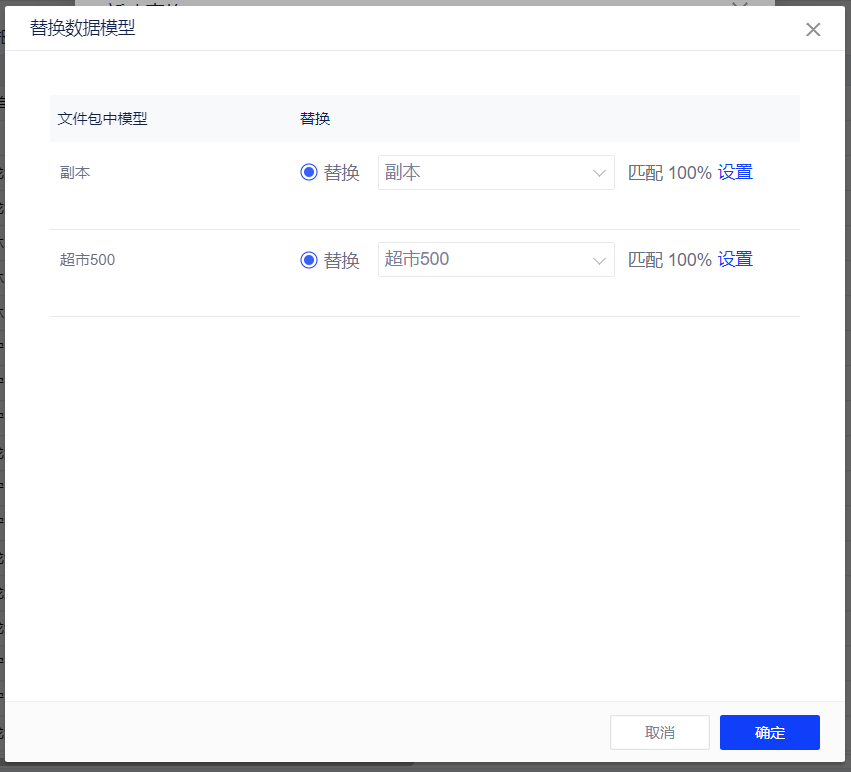Click the 替换 radio label text in 副本 row
The width and height of the screenshot is (851, 772).
pos(341,173)
